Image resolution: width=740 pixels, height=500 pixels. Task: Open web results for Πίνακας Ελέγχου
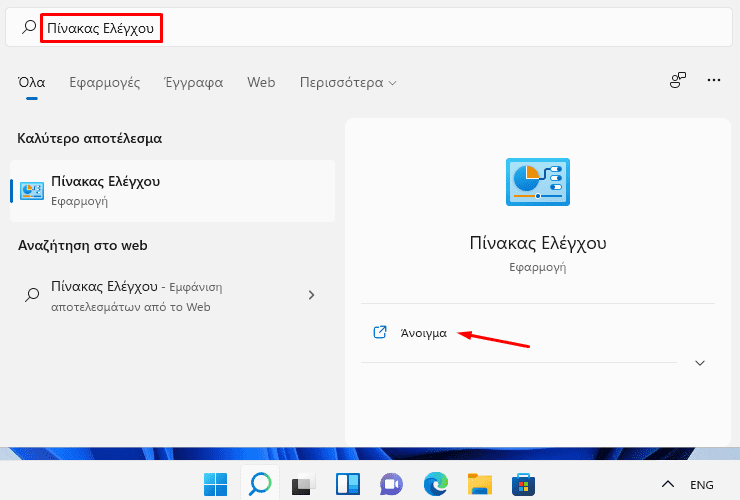(173, 296)
